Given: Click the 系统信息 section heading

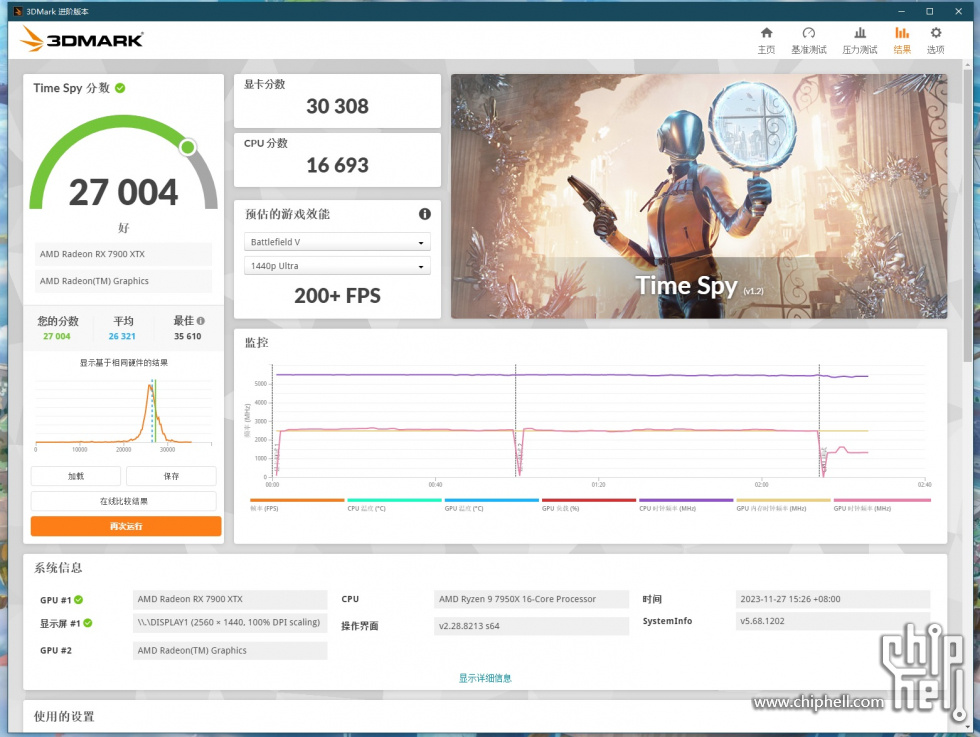Looking at the screenshot, I should (58, 568).
